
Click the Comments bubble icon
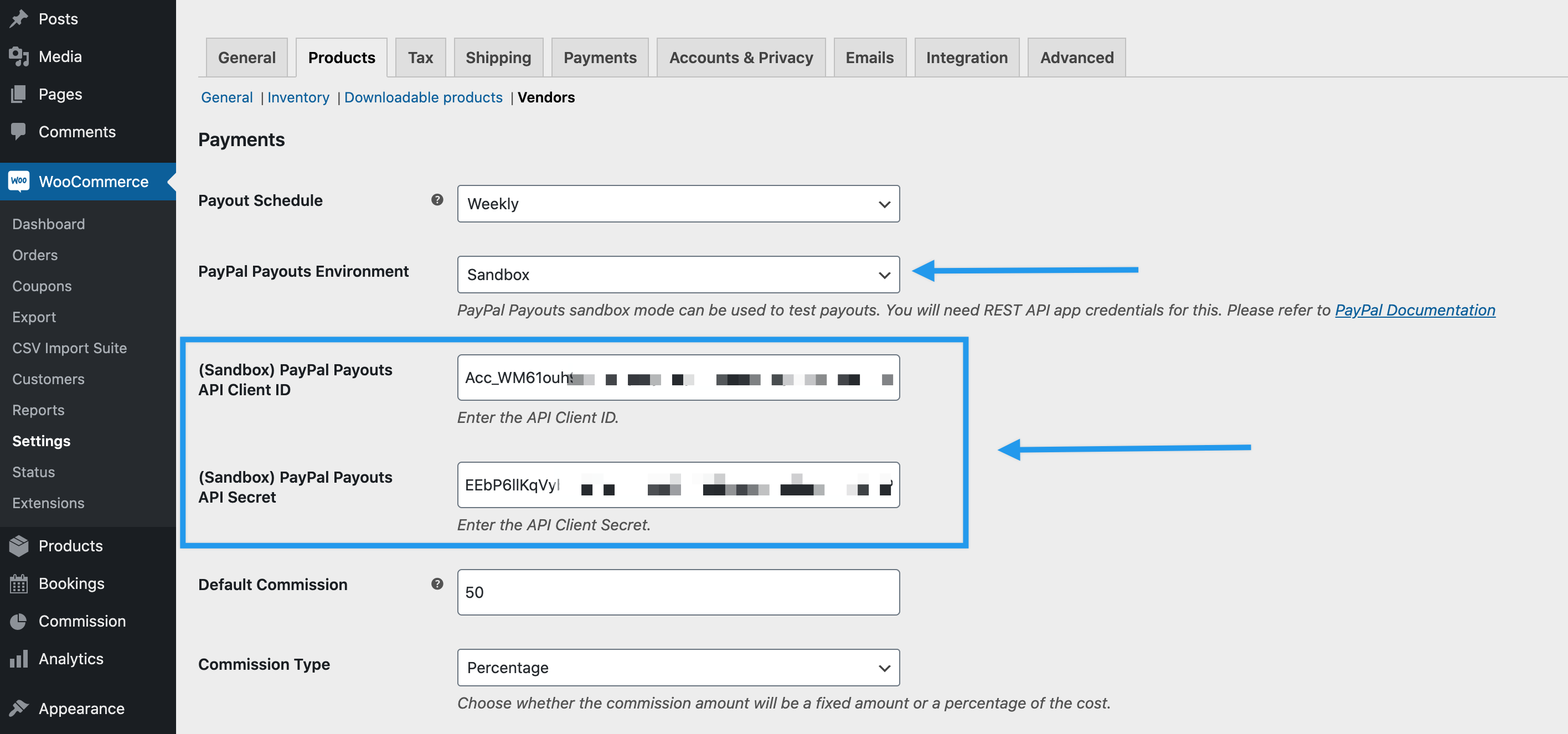(x=19, y=131)
